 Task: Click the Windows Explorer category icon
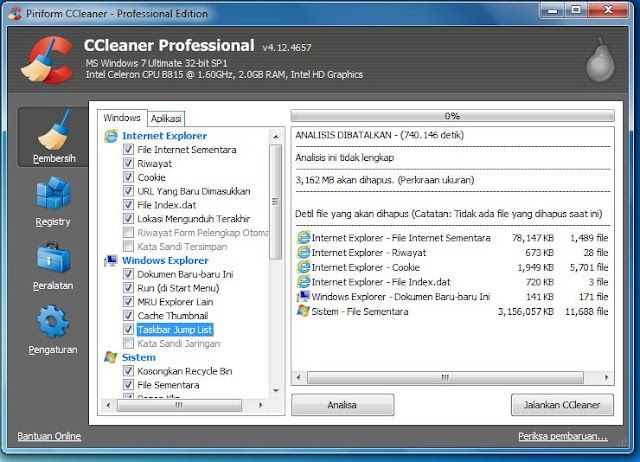pyautogui.click(x=111, y=260)
